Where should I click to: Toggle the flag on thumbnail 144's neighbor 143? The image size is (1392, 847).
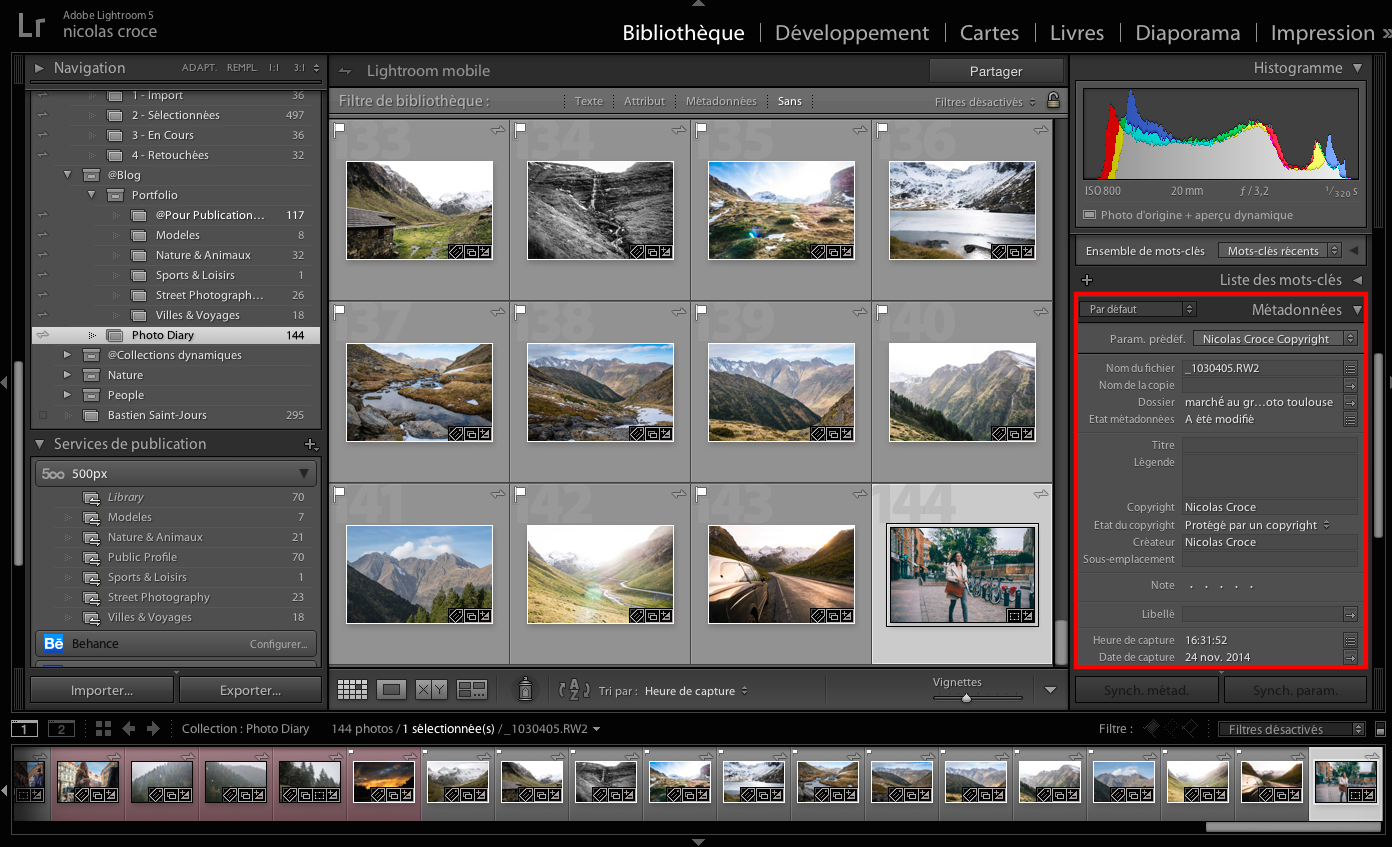(x=700, y=493)
